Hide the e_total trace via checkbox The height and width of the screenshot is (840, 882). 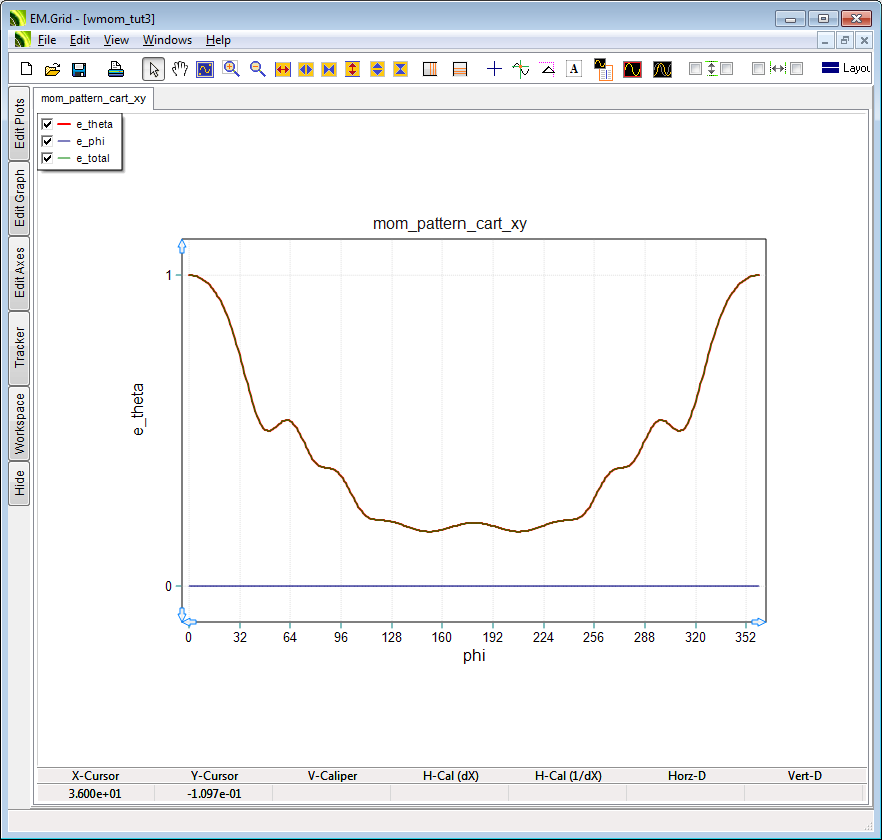pos(47,158)
